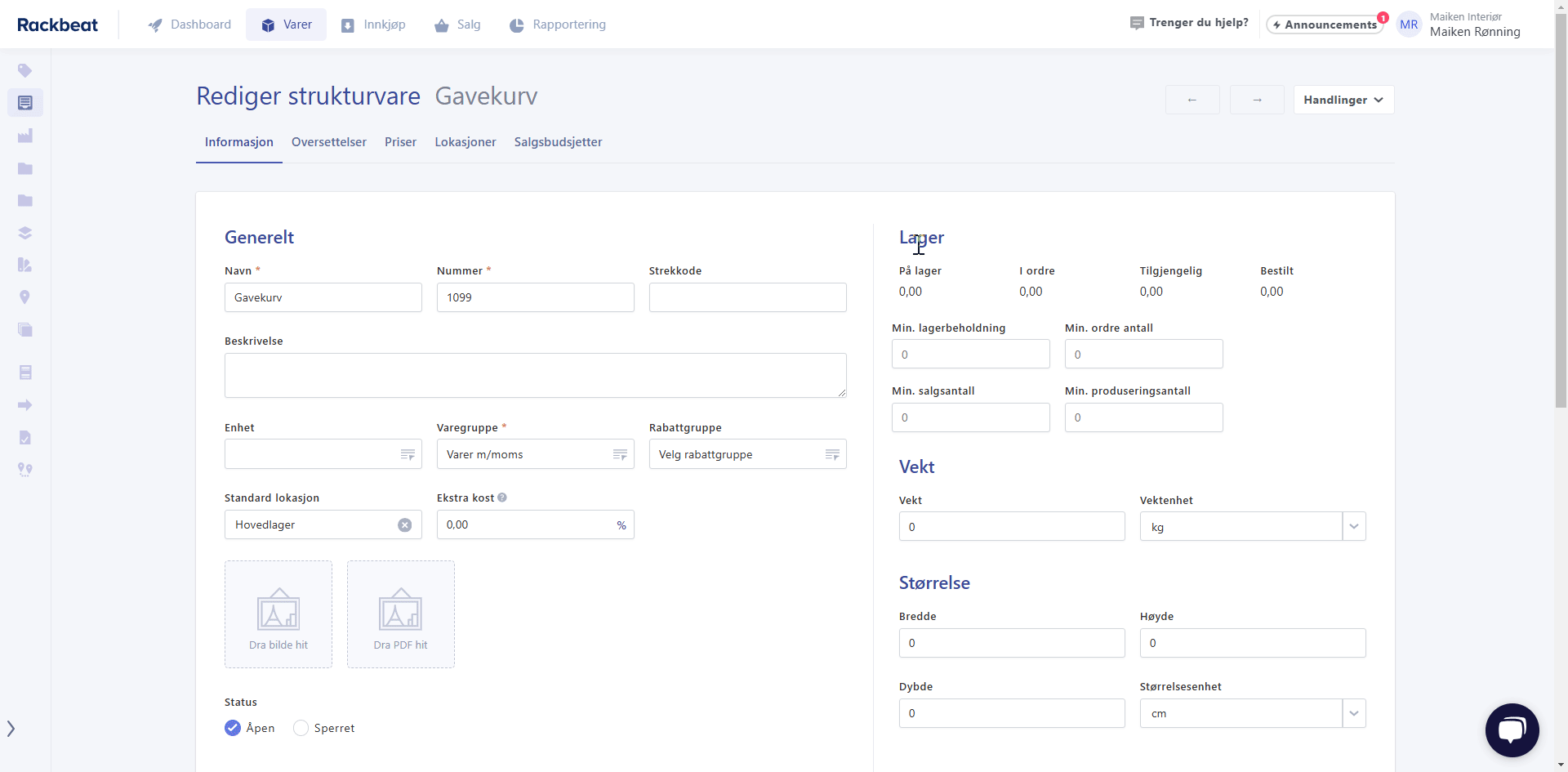Open the Størrelsesenhet cm dropdown
This screenshot has height=772, width=1568.
[1353, 713]
